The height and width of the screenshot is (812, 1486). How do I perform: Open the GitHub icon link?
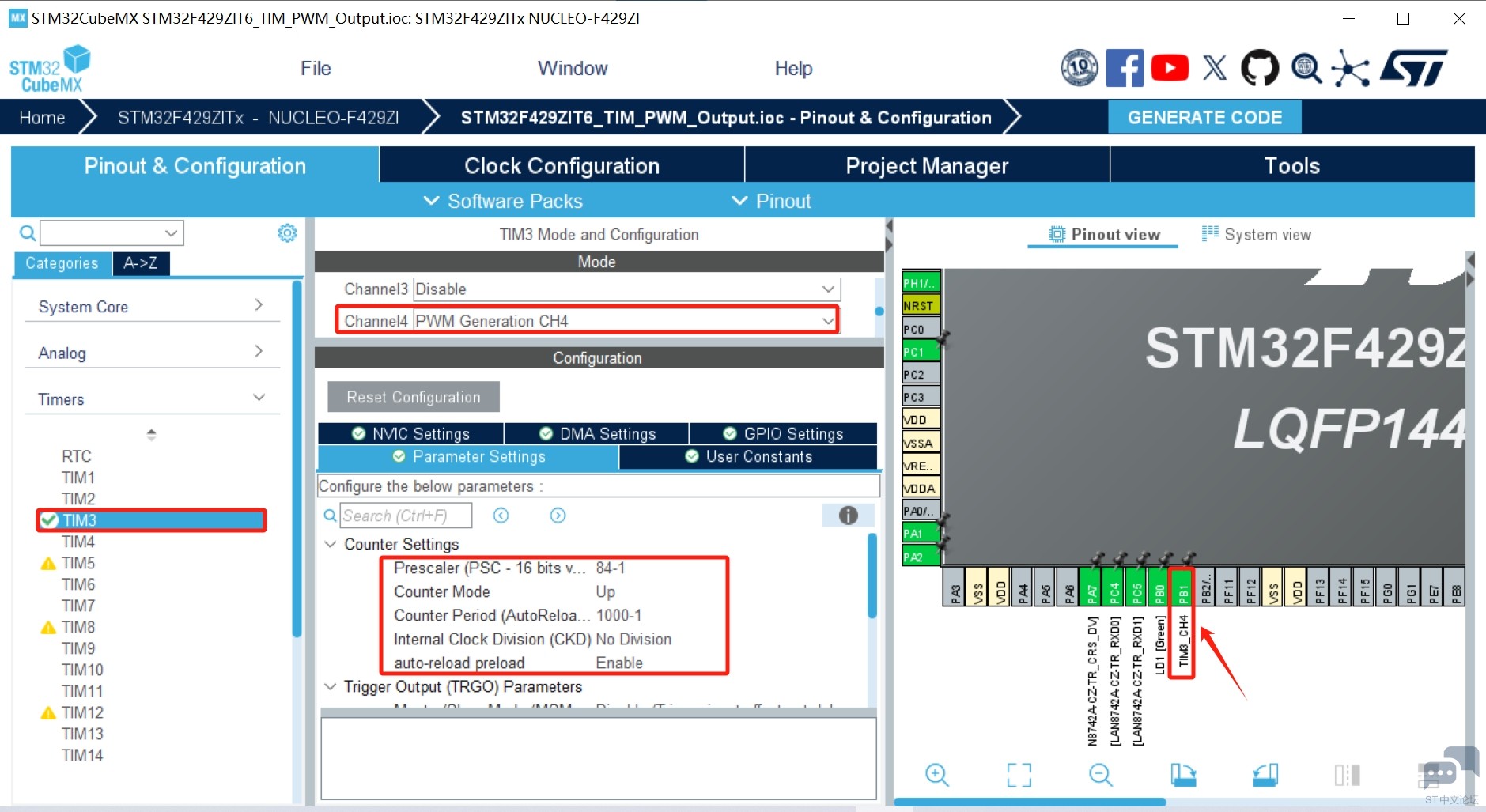click(1260, 68)
